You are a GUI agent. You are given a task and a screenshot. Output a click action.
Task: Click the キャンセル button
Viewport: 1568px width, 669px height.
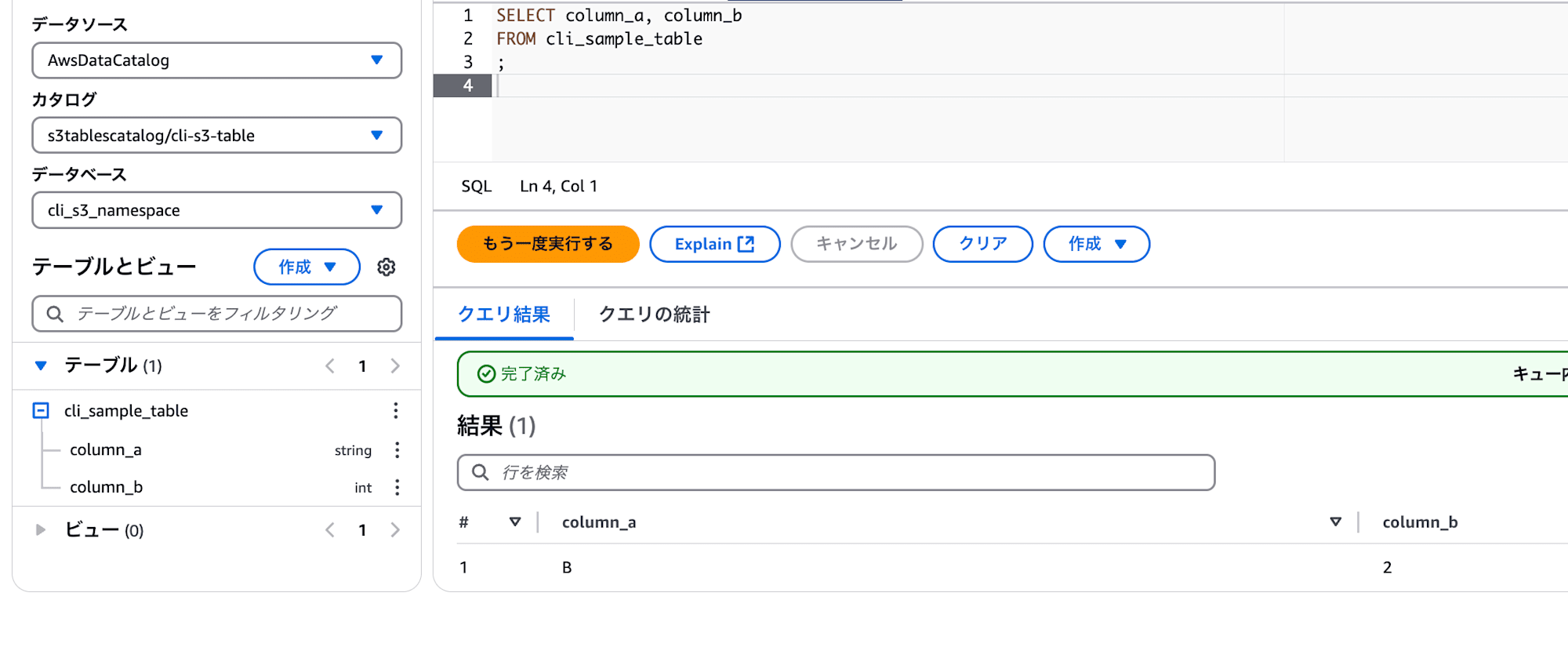(857, 244)
